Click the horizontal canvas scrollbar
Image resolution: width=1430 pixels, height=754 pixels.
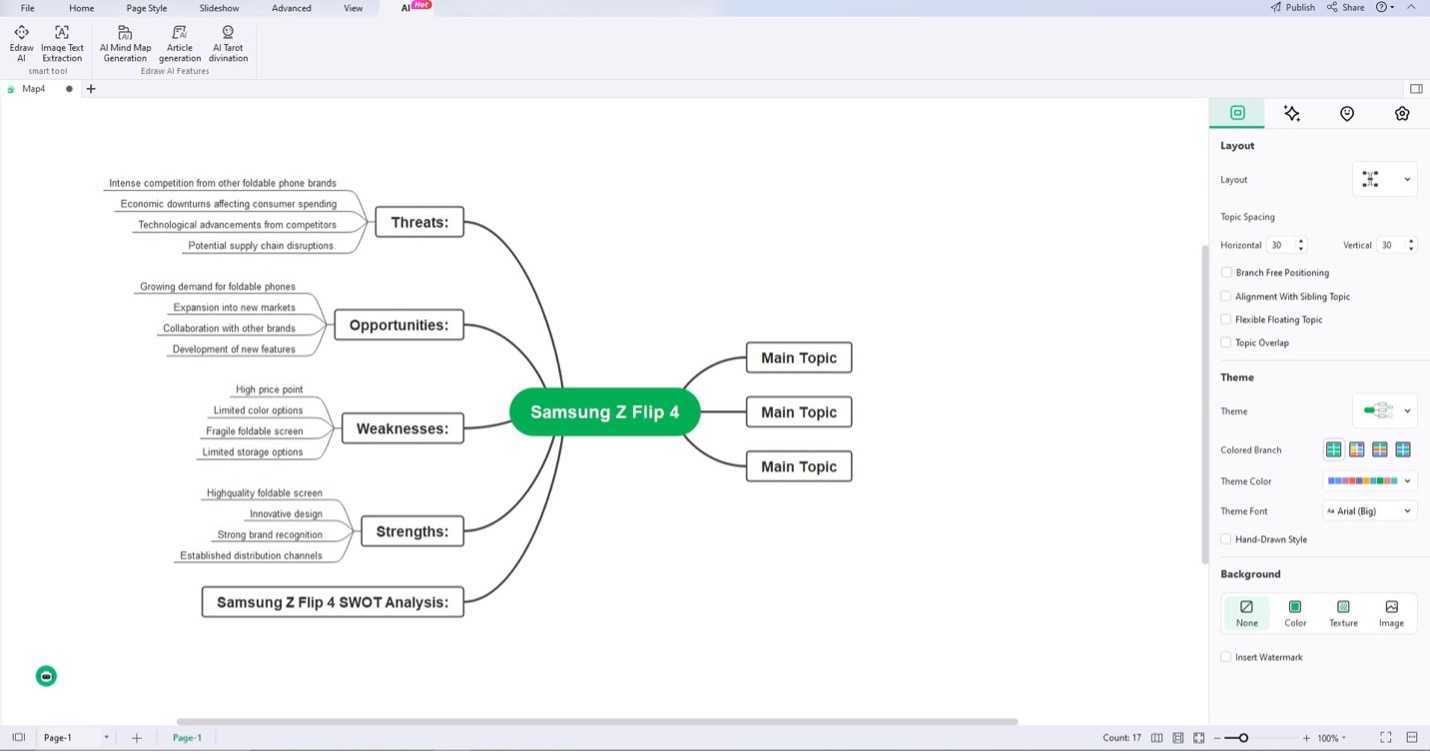(x=597, y=721)
